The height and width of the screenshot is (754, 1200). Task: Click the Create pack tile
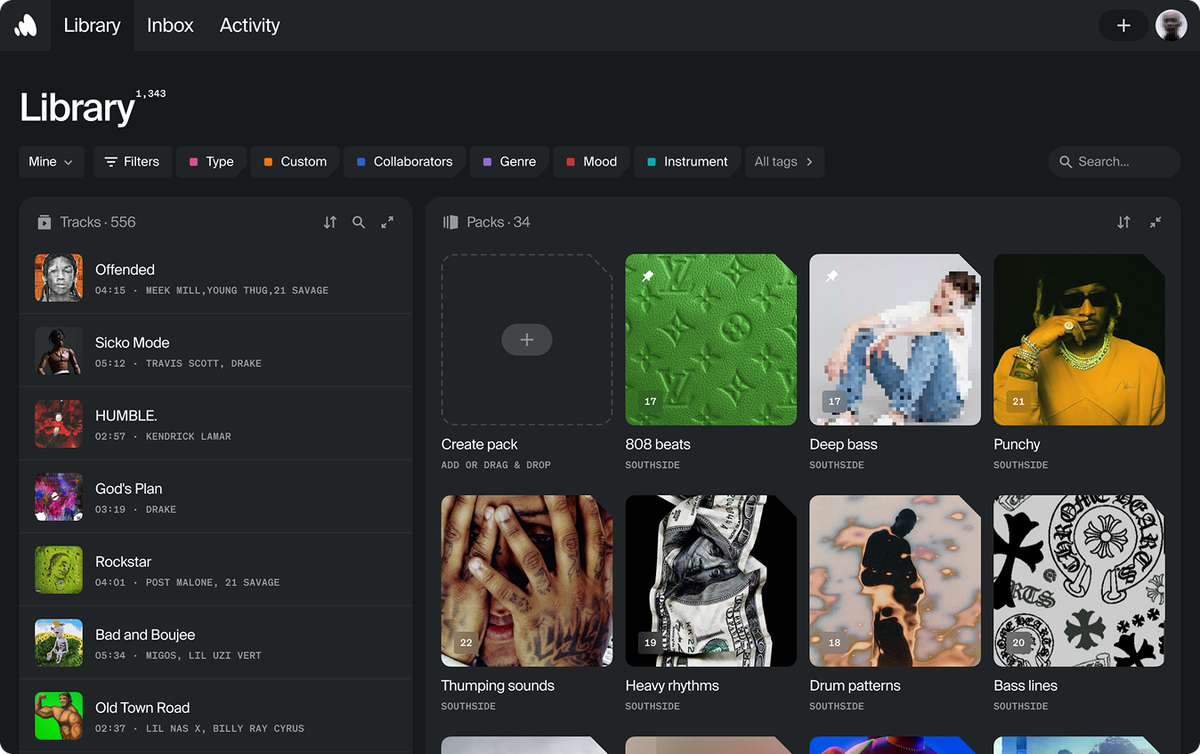526,339
